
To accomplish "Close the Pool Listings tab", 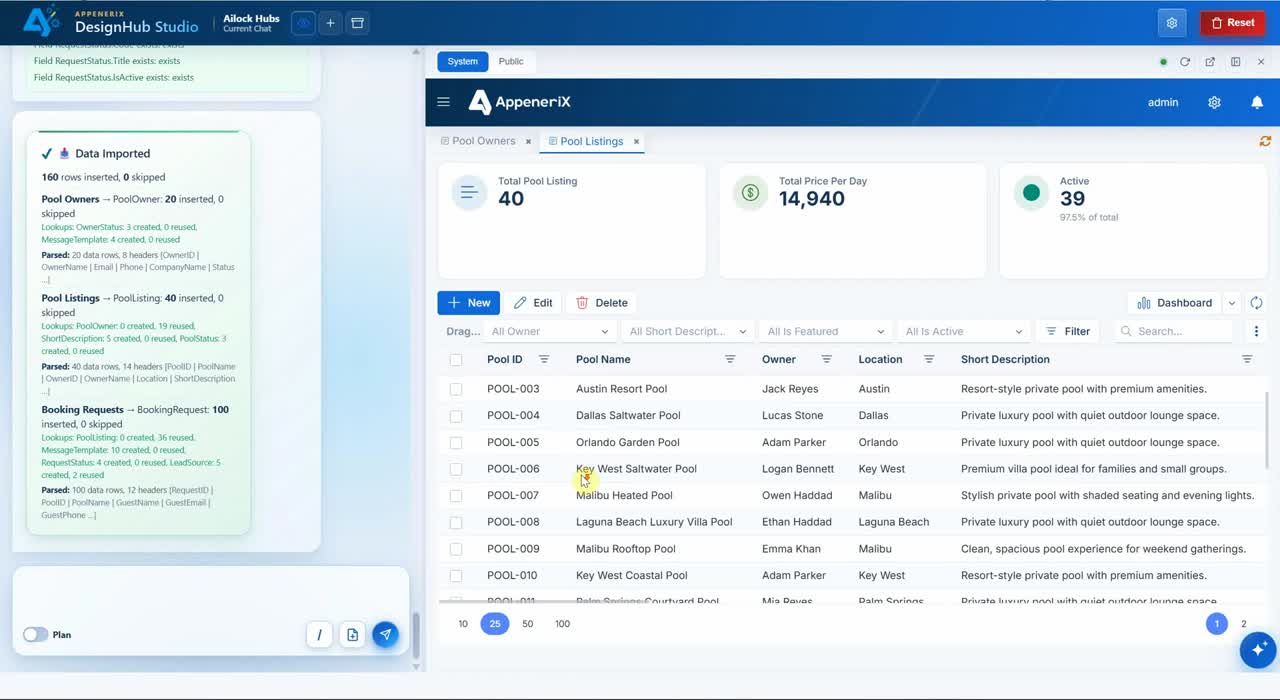I will pos(636,141).
